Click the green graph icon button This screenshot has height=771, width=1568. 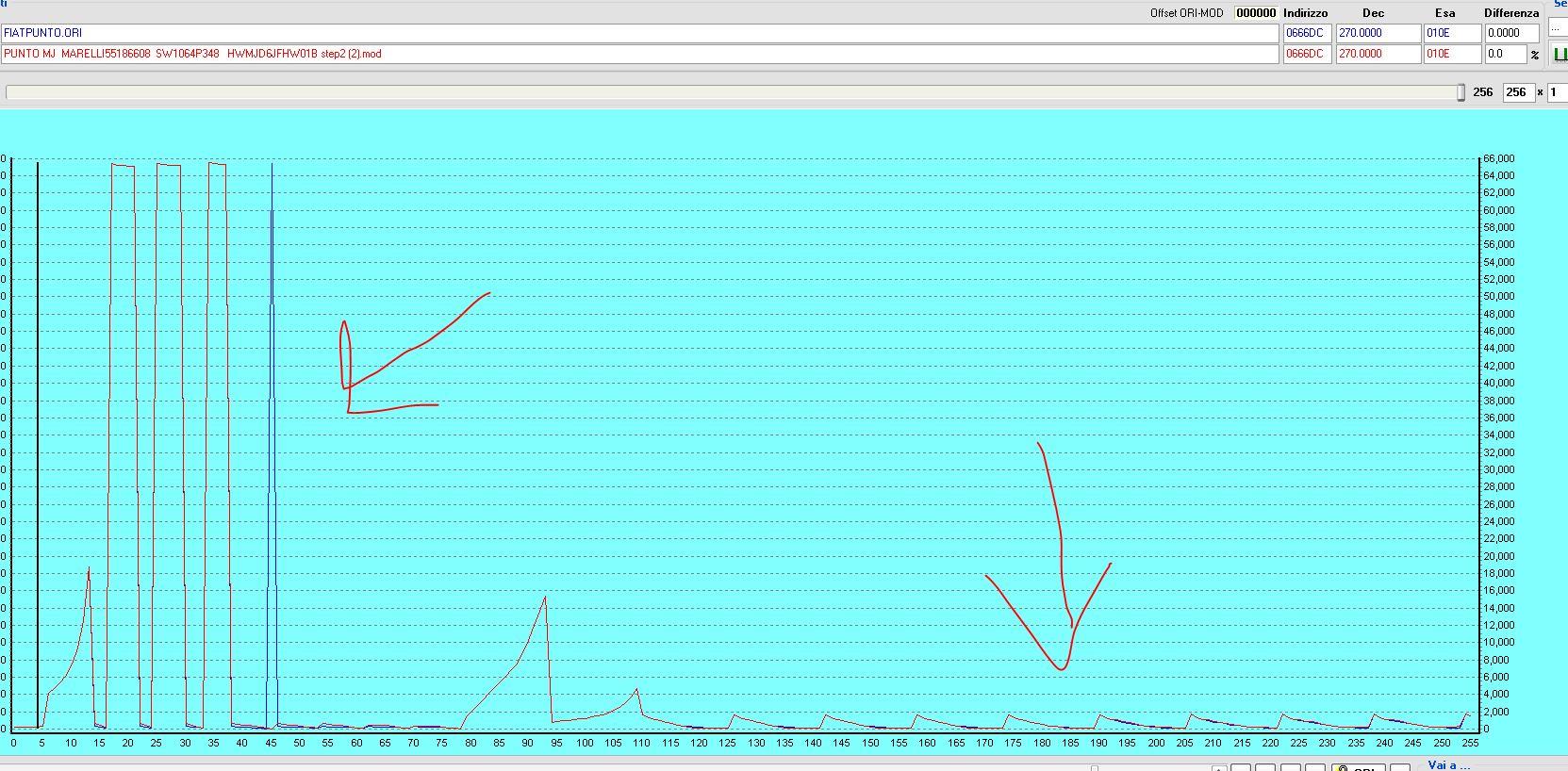tap(1560, 55)
